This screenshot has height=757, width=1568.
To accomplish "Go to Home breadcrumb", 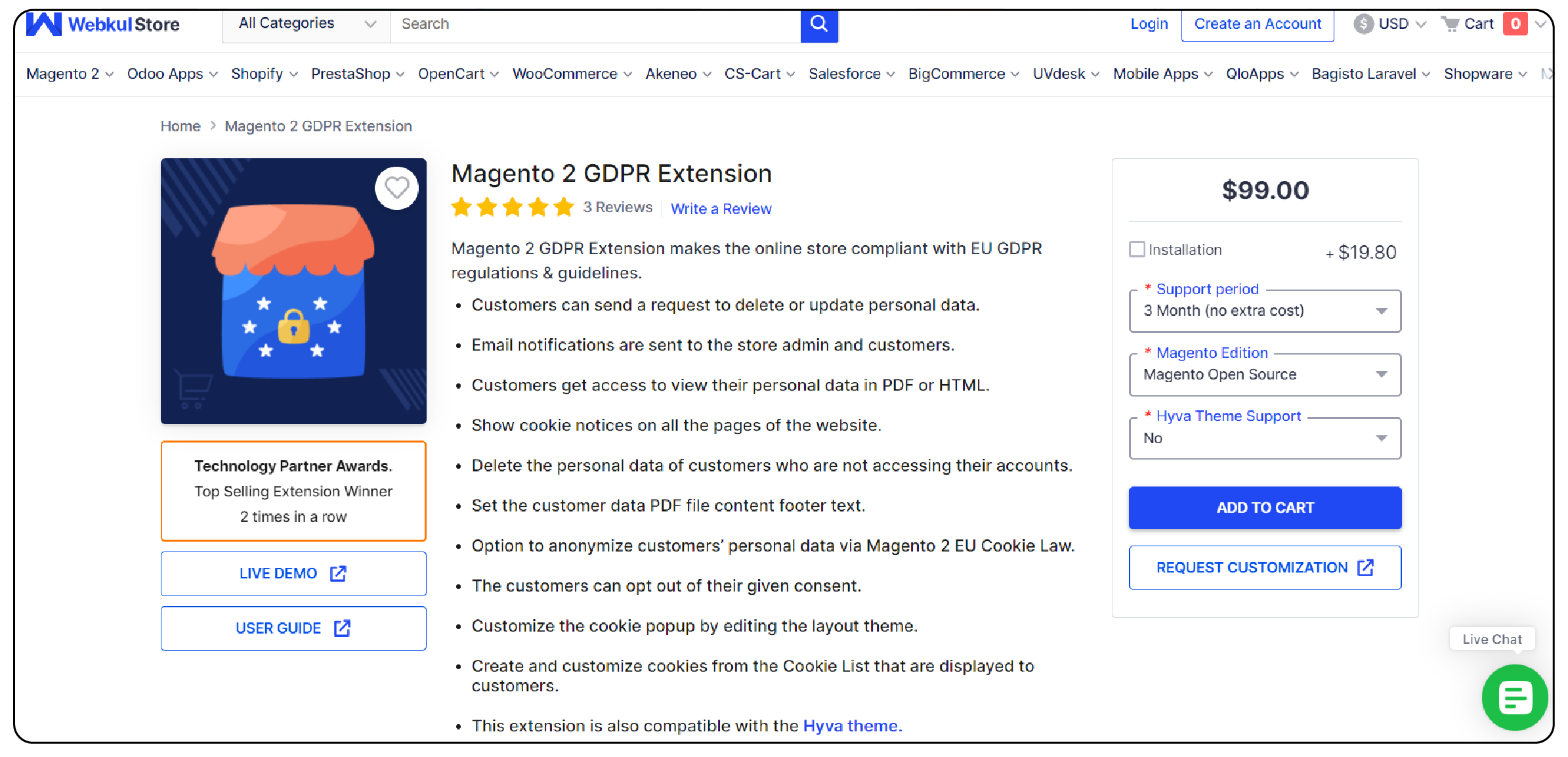I will coord(180,126).
